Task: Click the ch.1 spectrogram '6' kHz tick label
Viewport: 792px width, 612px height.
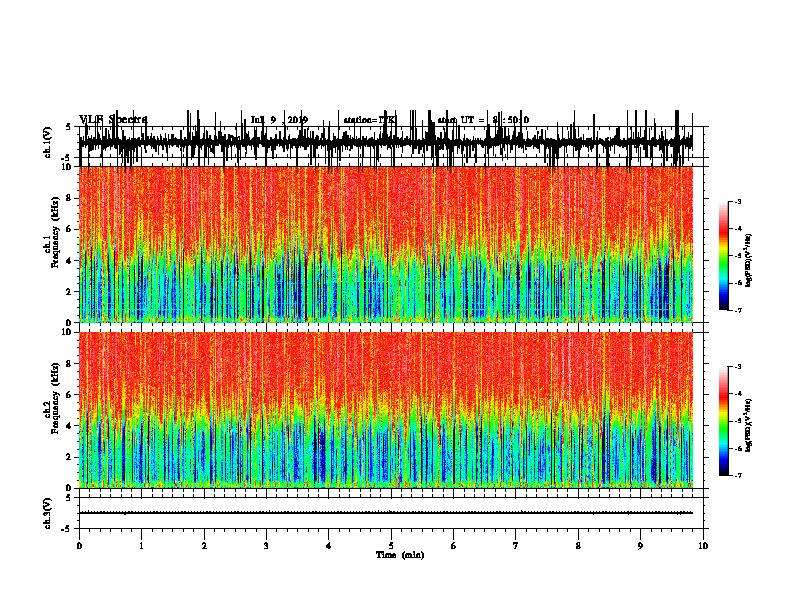Action: [x=70, y=229]
